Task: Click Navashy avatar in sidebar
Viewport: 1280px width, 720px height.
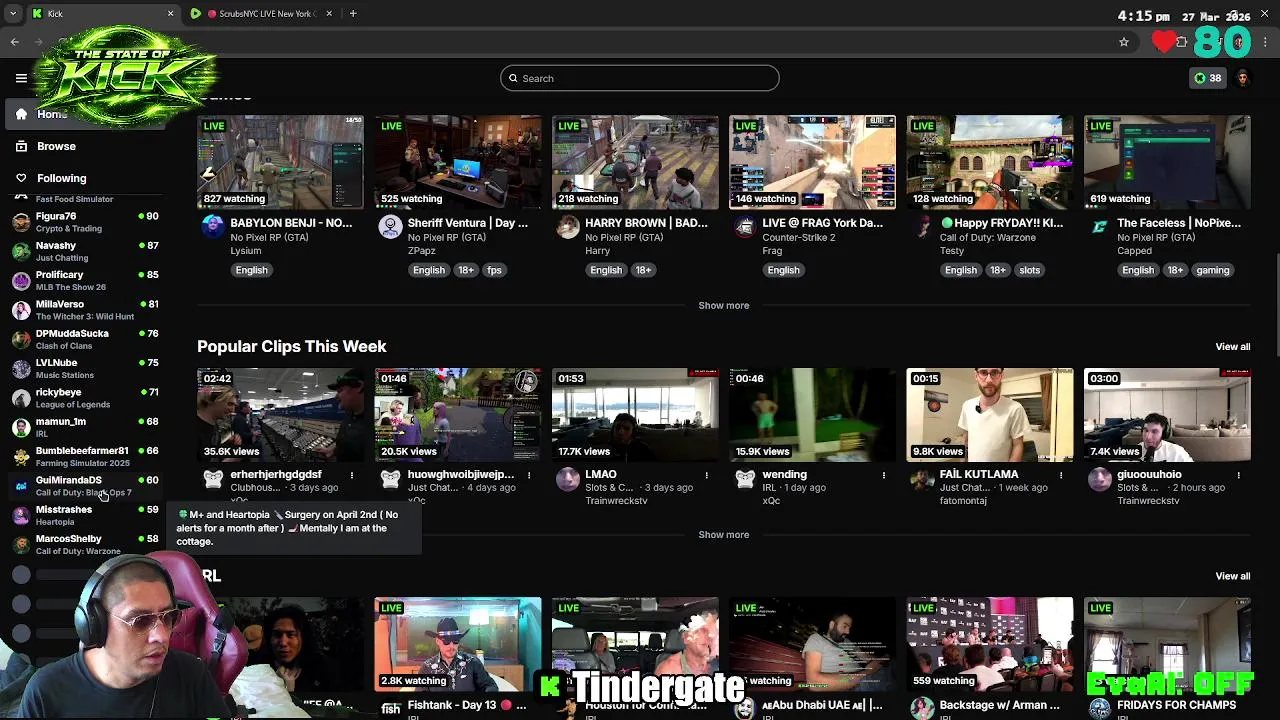Action: click(21, 251)
